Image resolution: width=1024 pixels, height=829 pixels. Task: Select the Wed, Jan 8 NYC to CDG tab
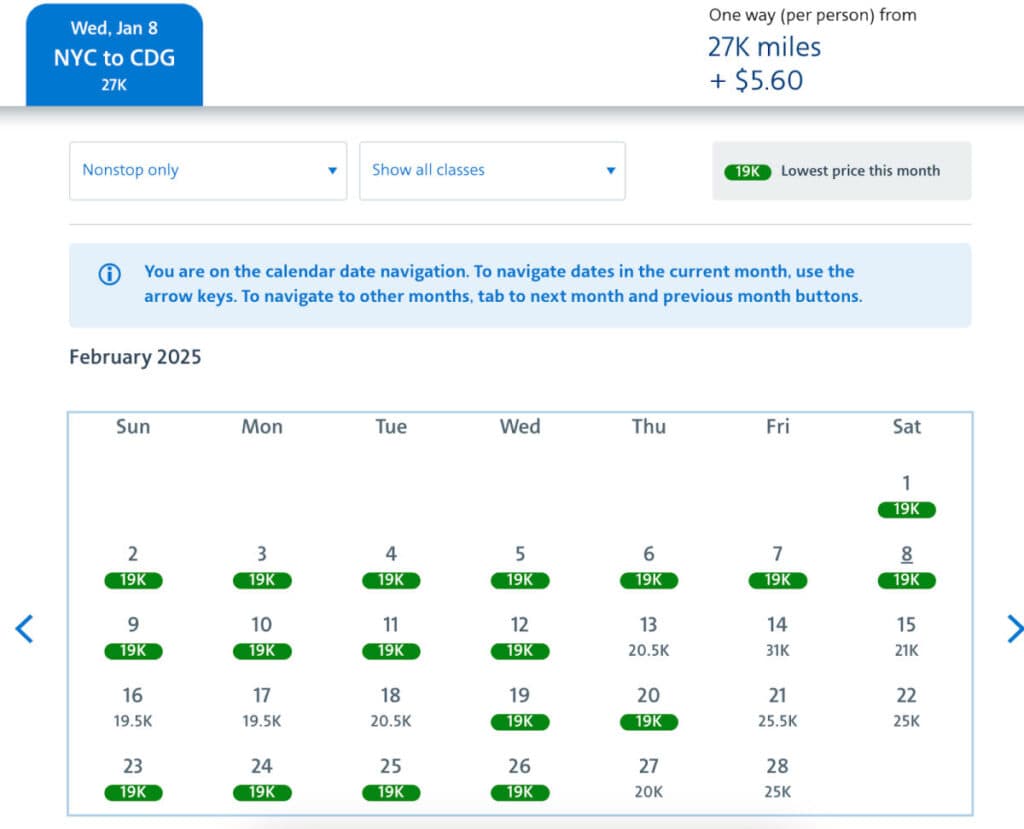pyautogui.click(x=114, y=55)
